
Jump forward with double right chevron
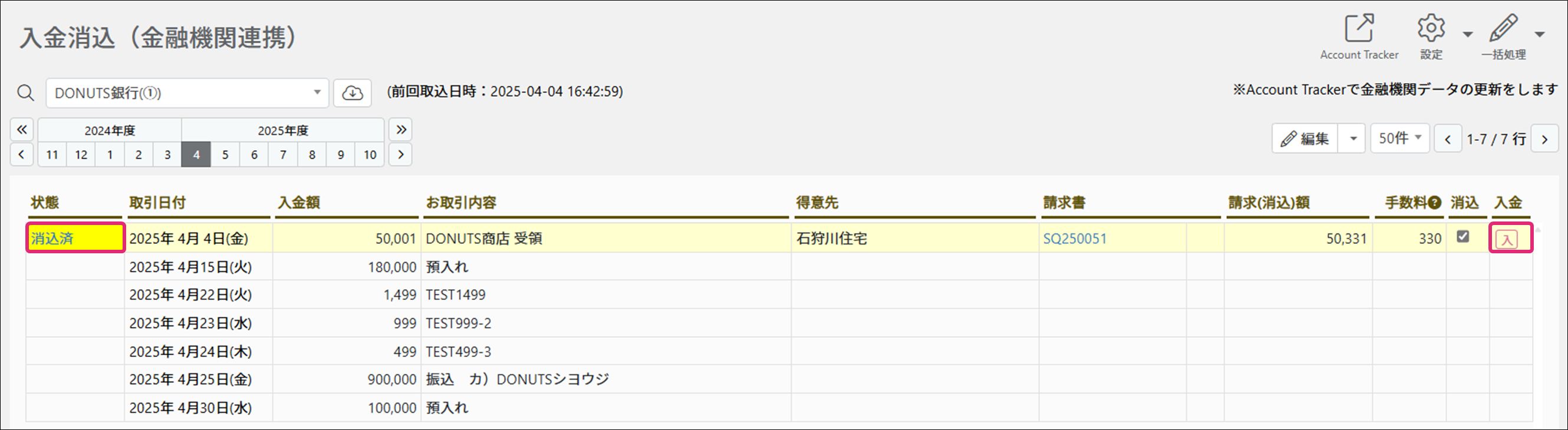click(400, 130)
